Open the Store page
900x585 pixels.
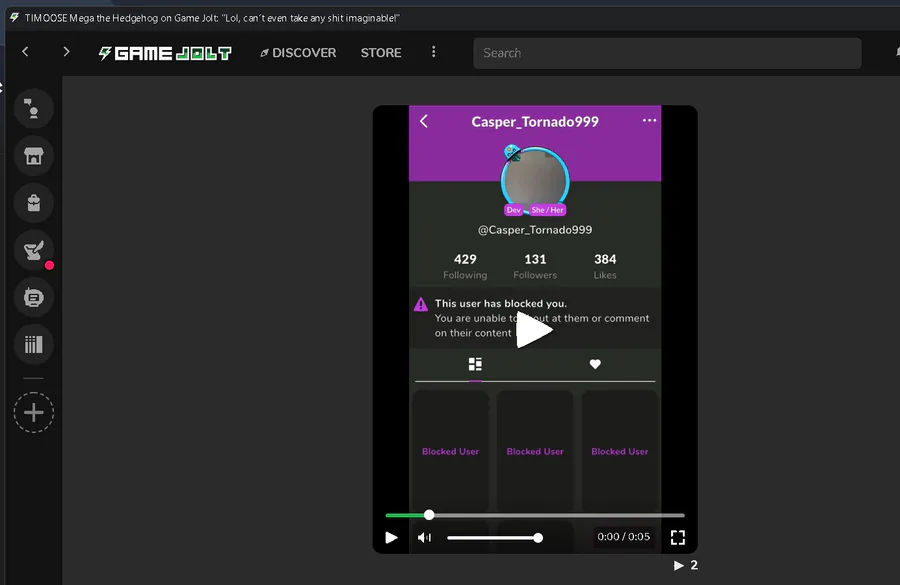pyautogui.click(x=381, y=53)
